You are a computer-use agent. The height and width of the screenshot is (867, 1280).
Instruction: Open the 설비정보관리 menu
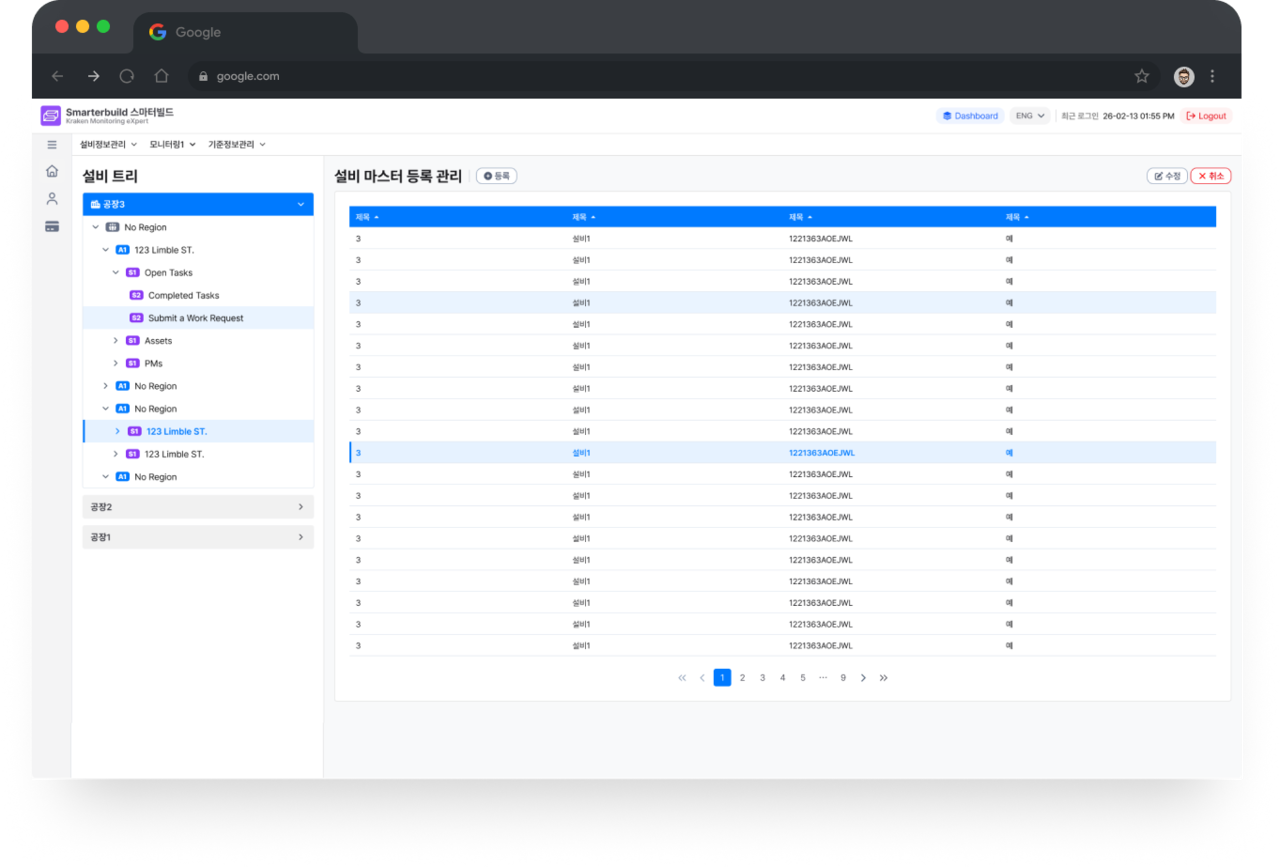[108, 145]
